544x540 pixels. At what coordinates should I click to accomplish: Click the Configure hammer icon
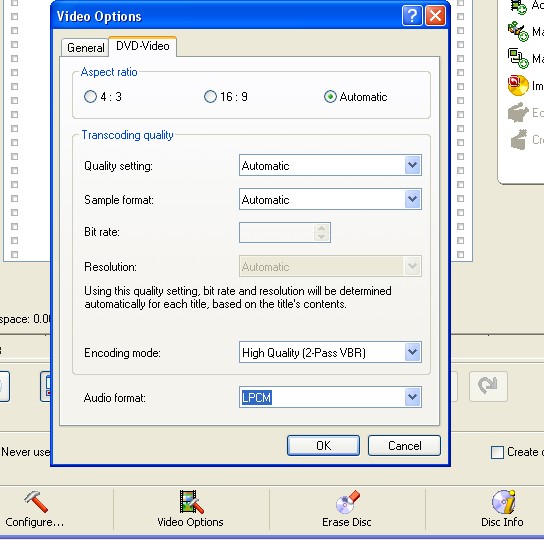[36, 501]
